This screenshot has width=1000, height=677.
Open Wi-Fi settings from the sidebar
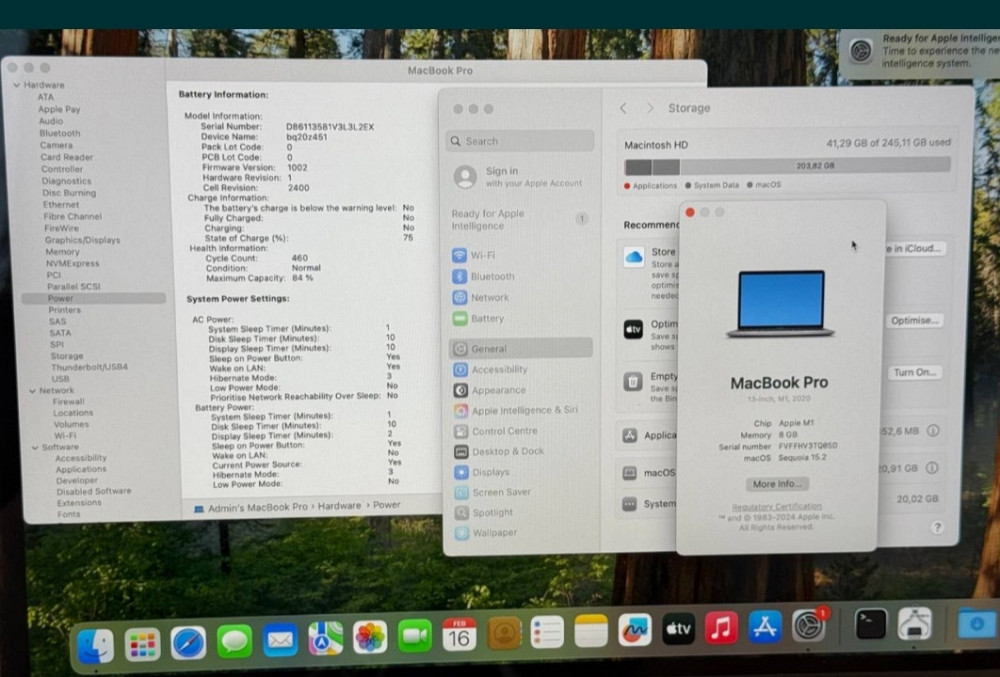(x=484, y=255)
